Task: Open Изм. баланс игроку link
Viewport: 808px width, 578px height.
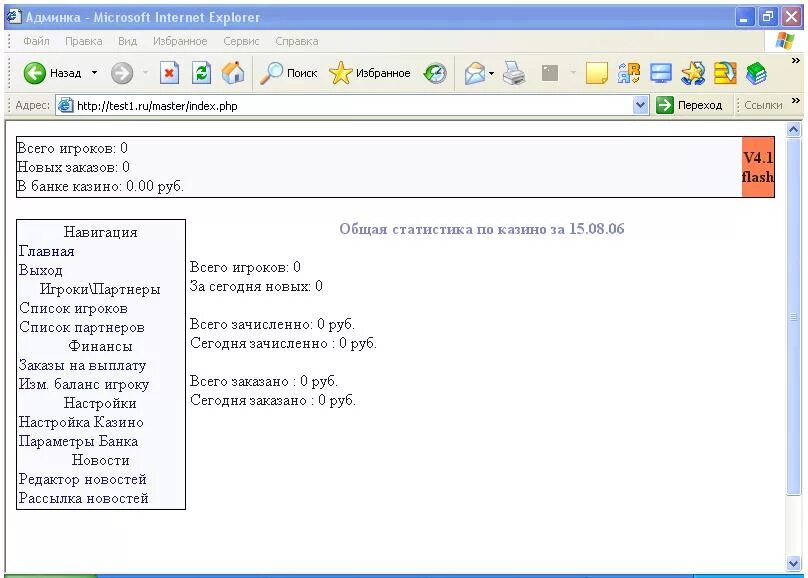Action: [84, 385]
